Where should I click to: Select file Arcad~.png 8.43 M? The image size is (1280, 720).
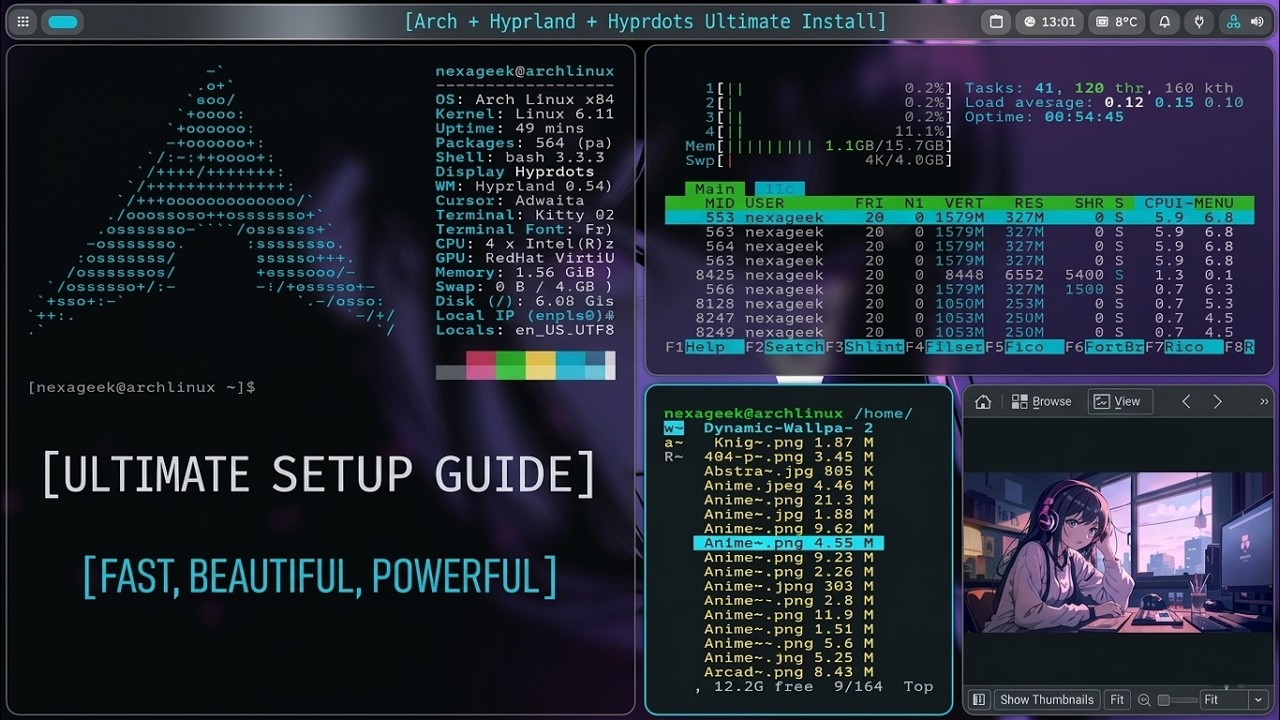pyautogui.click(x=788, y=672)
